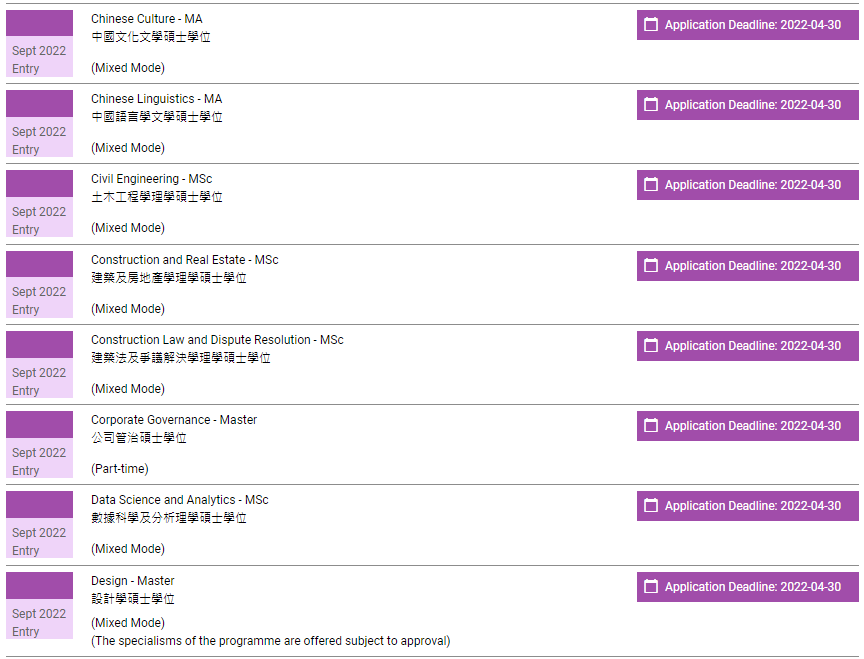Select Corporate Governance - Master programme

173,420
